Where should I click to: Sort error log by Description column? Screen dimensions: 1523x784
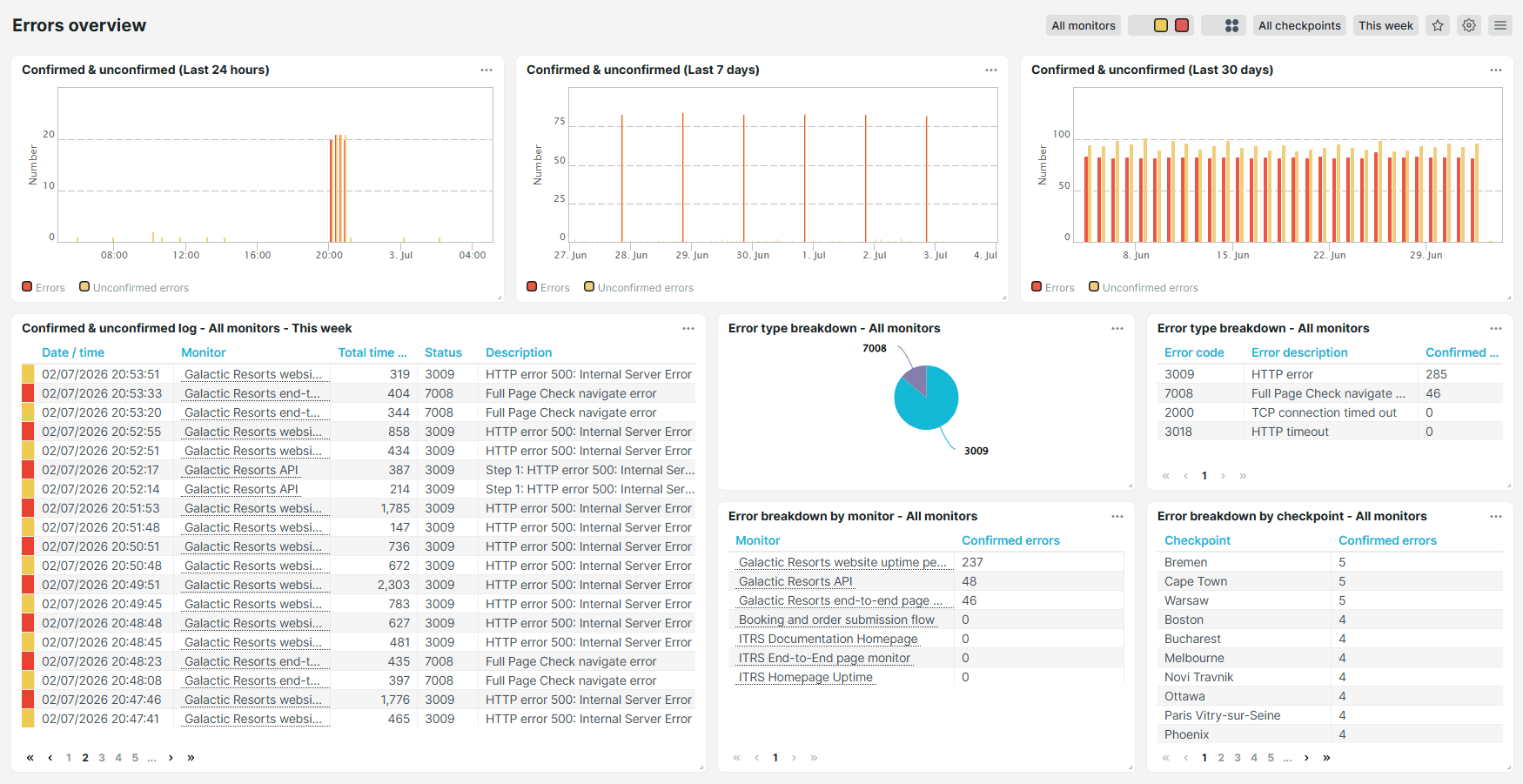pos(519,352)
